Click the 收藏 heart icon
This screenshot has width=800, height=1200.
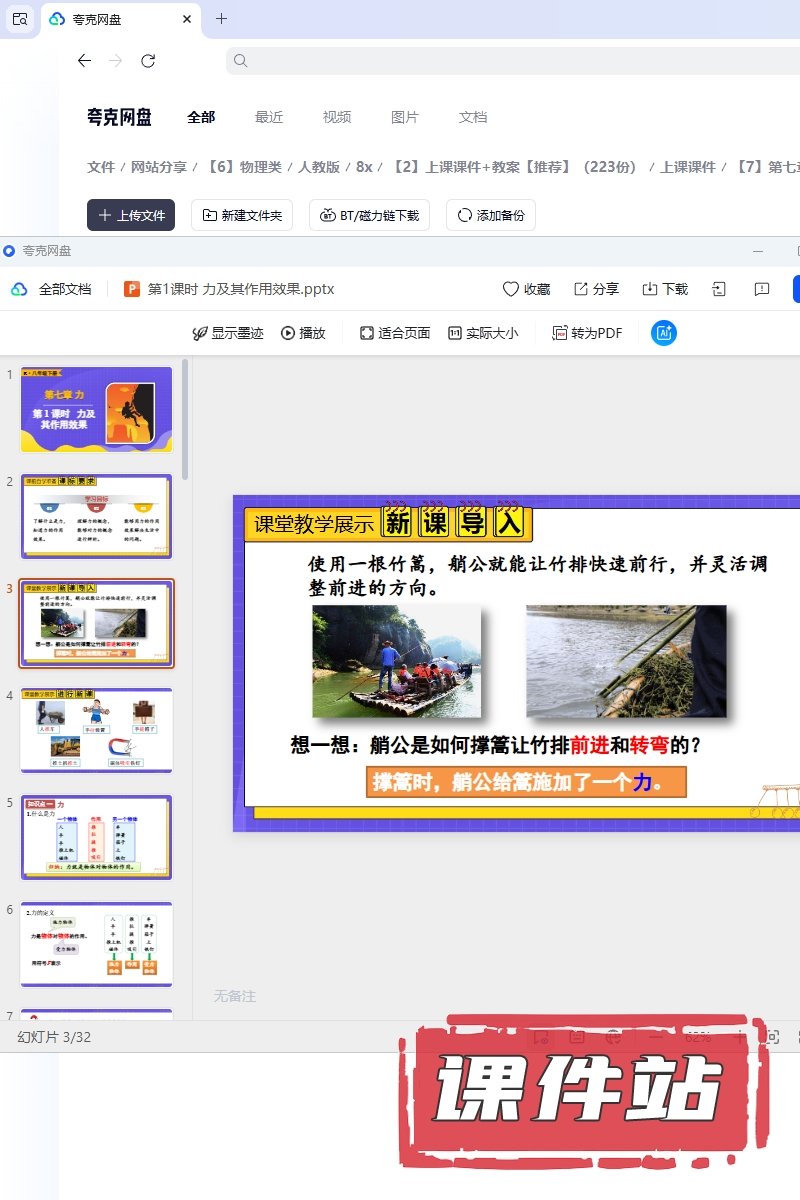tap(511, 289)
